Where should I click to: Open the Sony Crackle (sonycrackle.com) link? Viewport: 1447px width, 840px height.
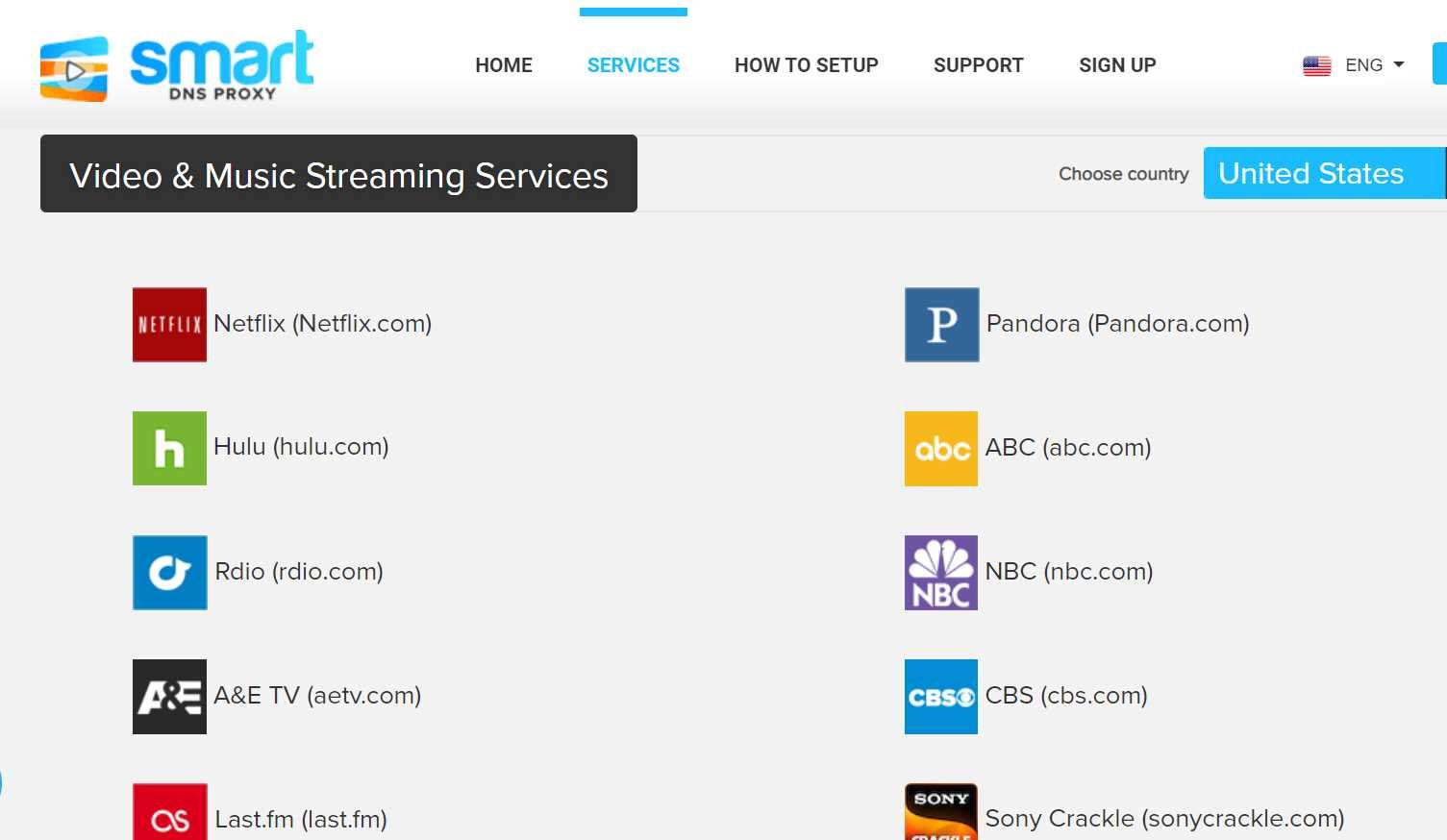(x=1165, y=819)
